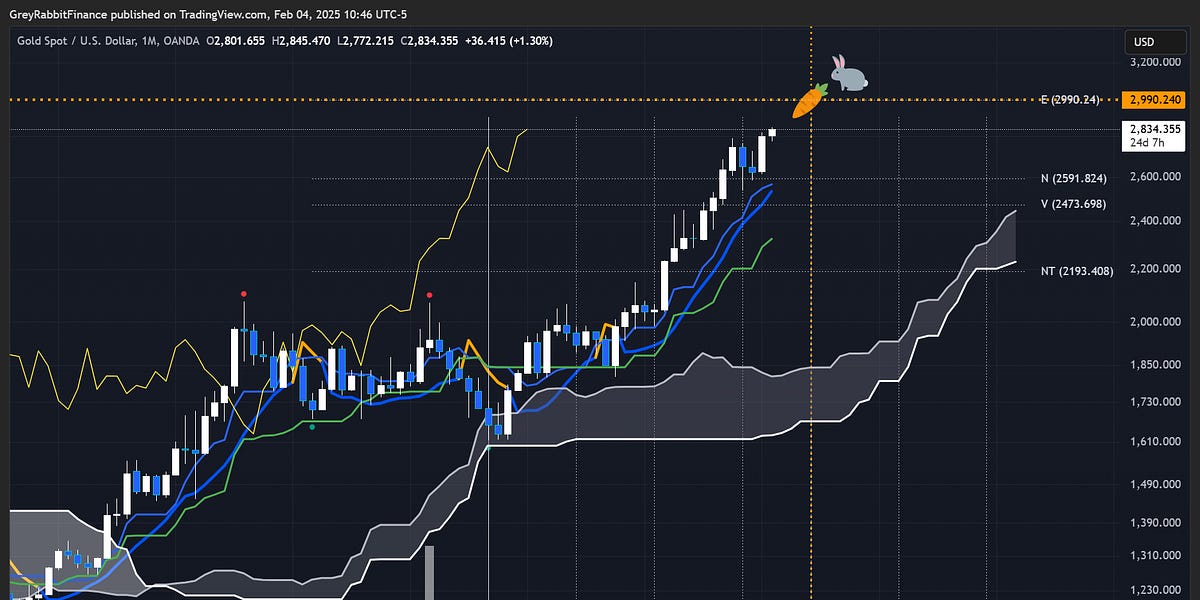Open the USD currency selector
Image resolution: width=1200 pixels, height=600 pixels.
tap(1155, 42)
